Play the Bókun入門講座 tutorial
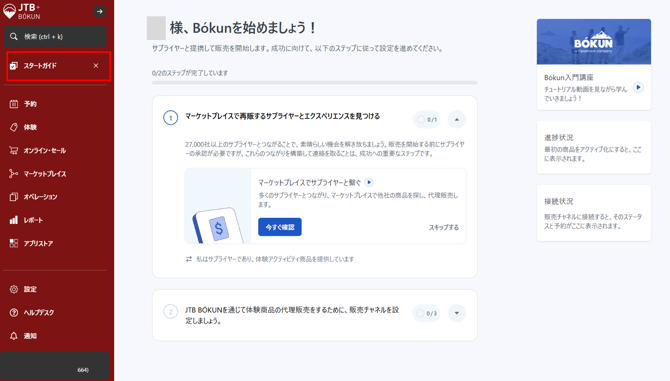This screenshot has height=381, width=670. pos(638,88)
